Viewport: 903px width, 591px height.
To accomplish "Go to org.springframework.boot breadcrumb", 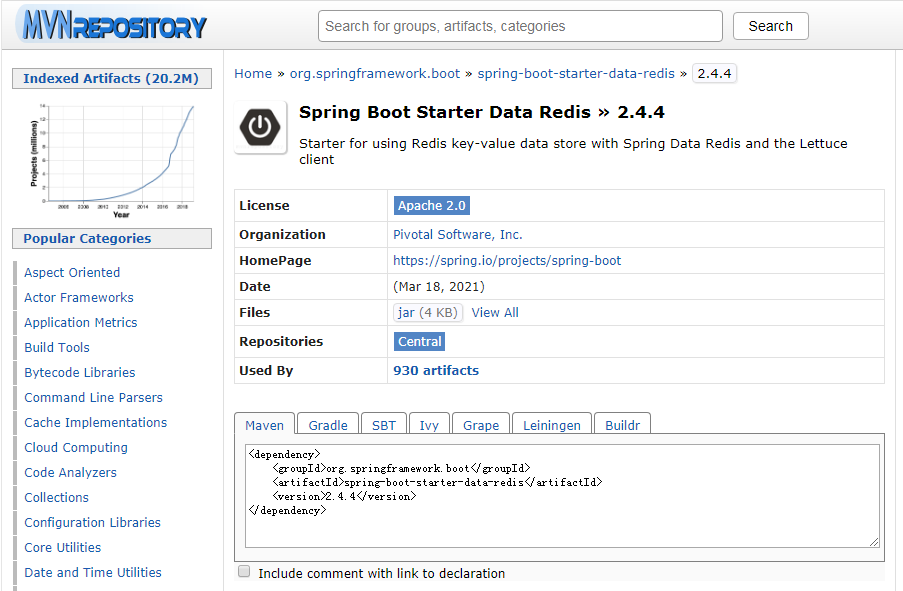I will point(376,74).
